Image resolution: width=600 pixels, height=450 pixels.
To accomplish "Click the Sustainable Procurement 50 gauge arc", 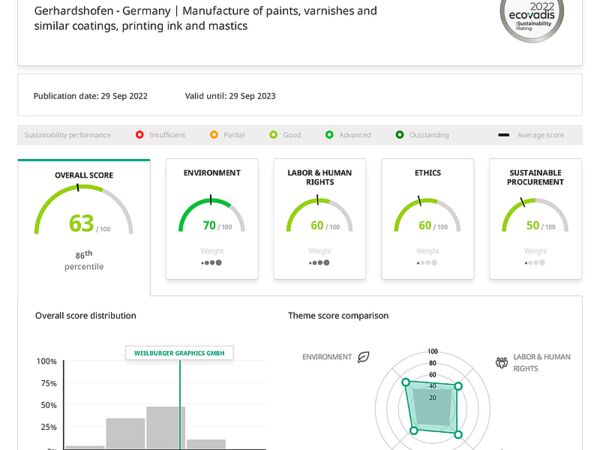I will [535, 215].
